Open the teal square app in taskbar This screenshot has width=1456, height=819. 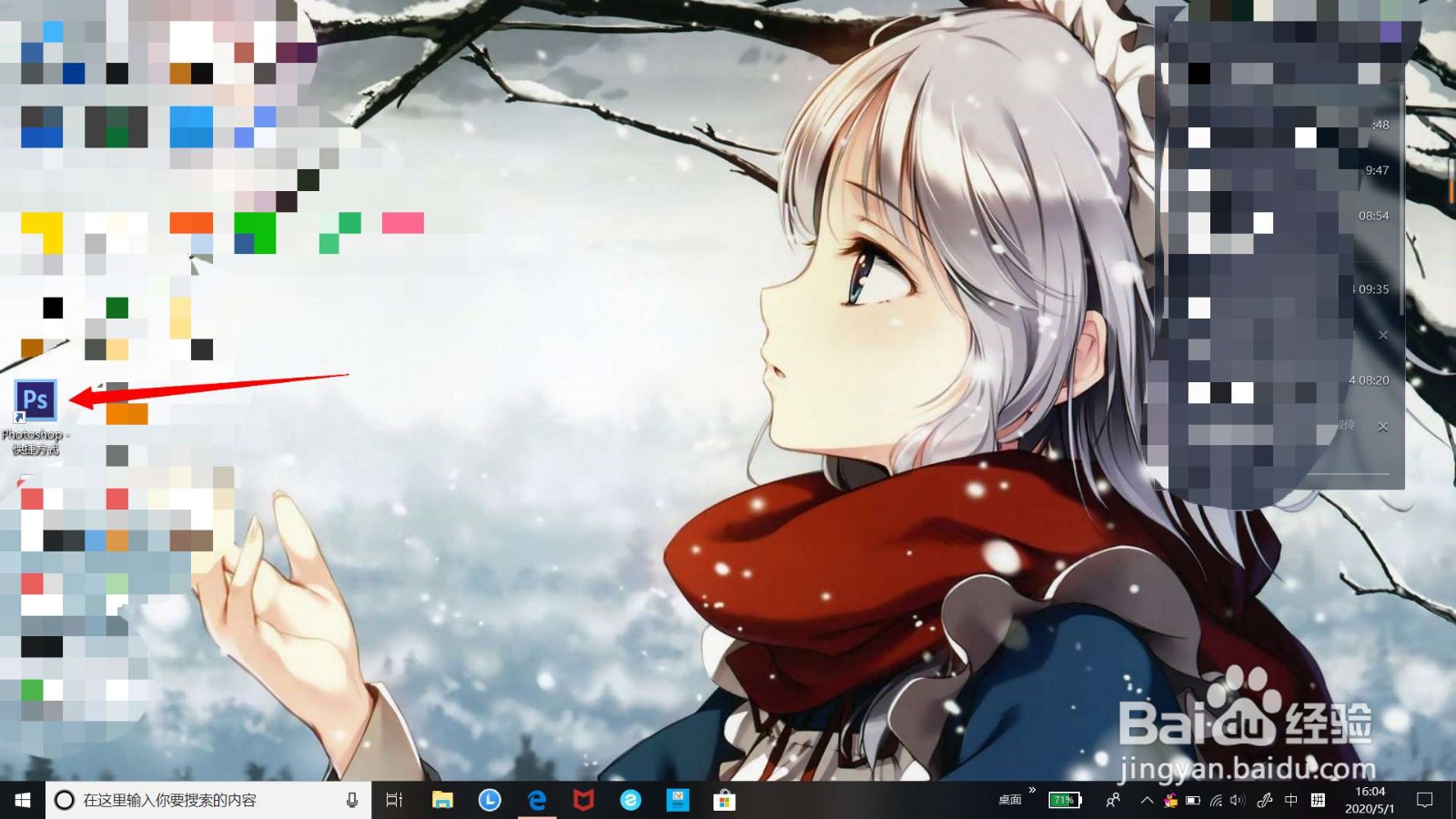[678, 800]
